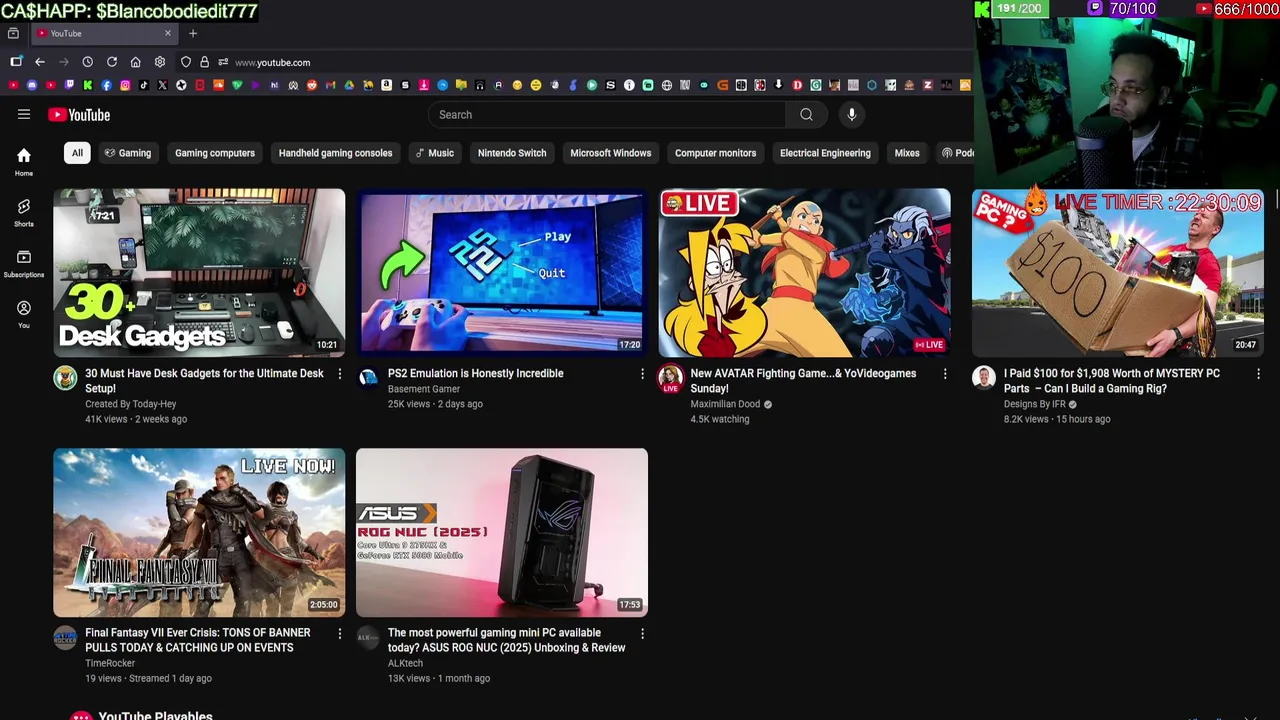Select the Computer monitors chip

(715, 153)
